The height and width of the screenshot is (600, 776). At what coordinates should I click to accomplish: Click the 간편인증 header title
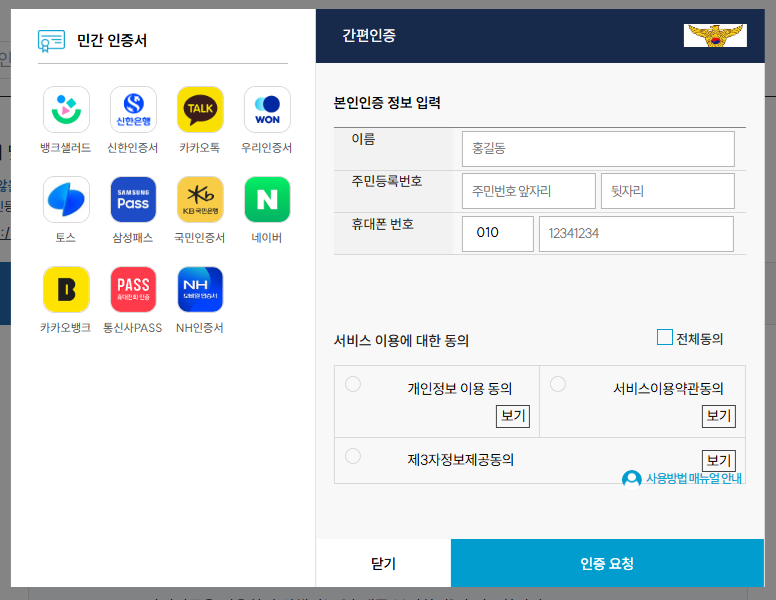coord(369,36)
